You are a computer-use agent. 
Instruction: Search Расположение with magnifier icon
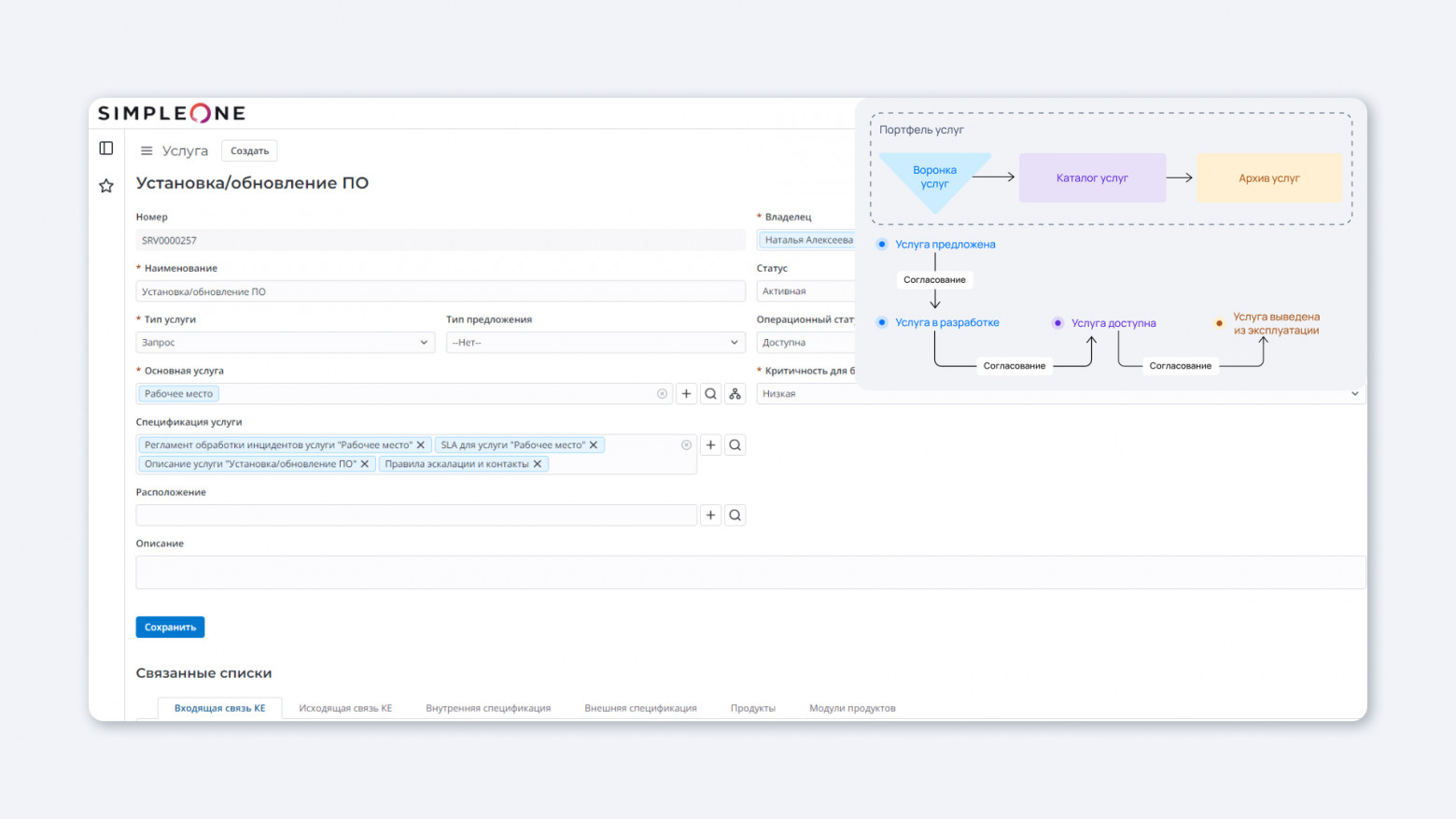[x=735, y=515]
